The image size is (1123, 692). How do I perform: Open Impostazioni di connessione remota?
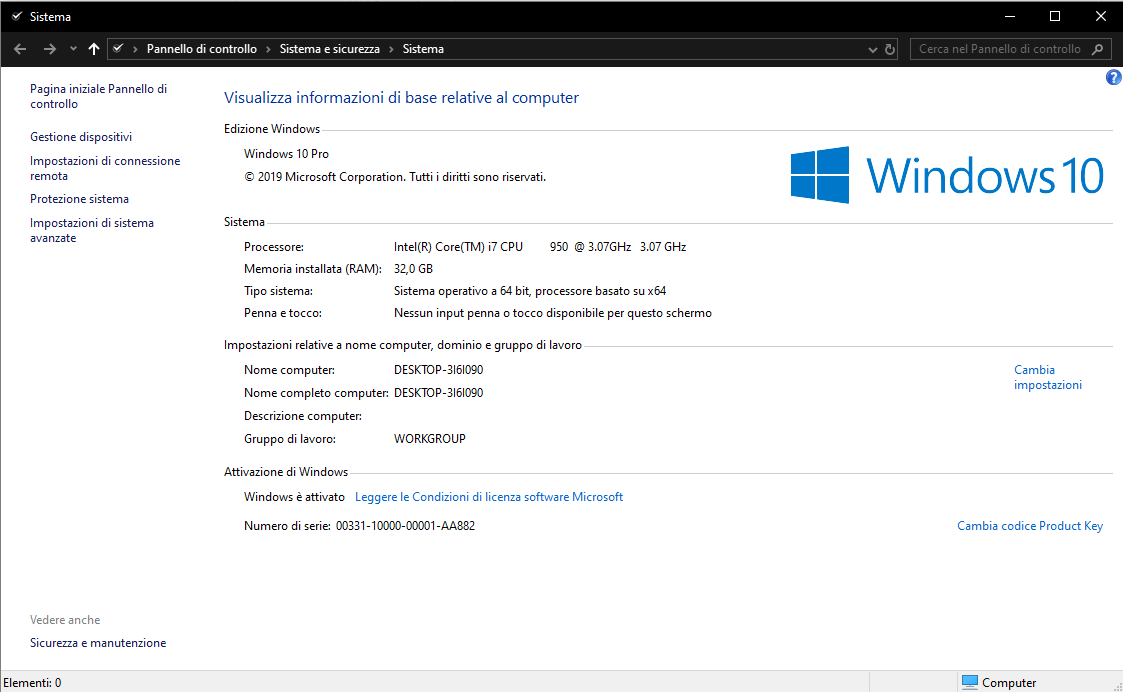(x=105, y=168)
